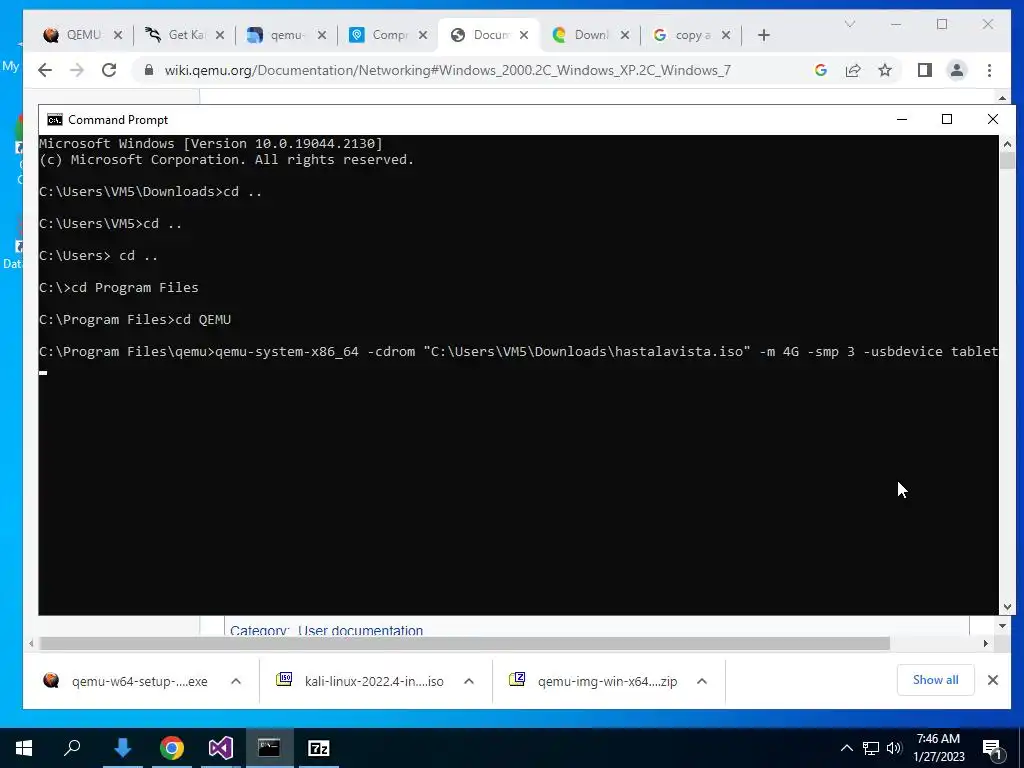Click the browser horizontal scrollbar

465,643
